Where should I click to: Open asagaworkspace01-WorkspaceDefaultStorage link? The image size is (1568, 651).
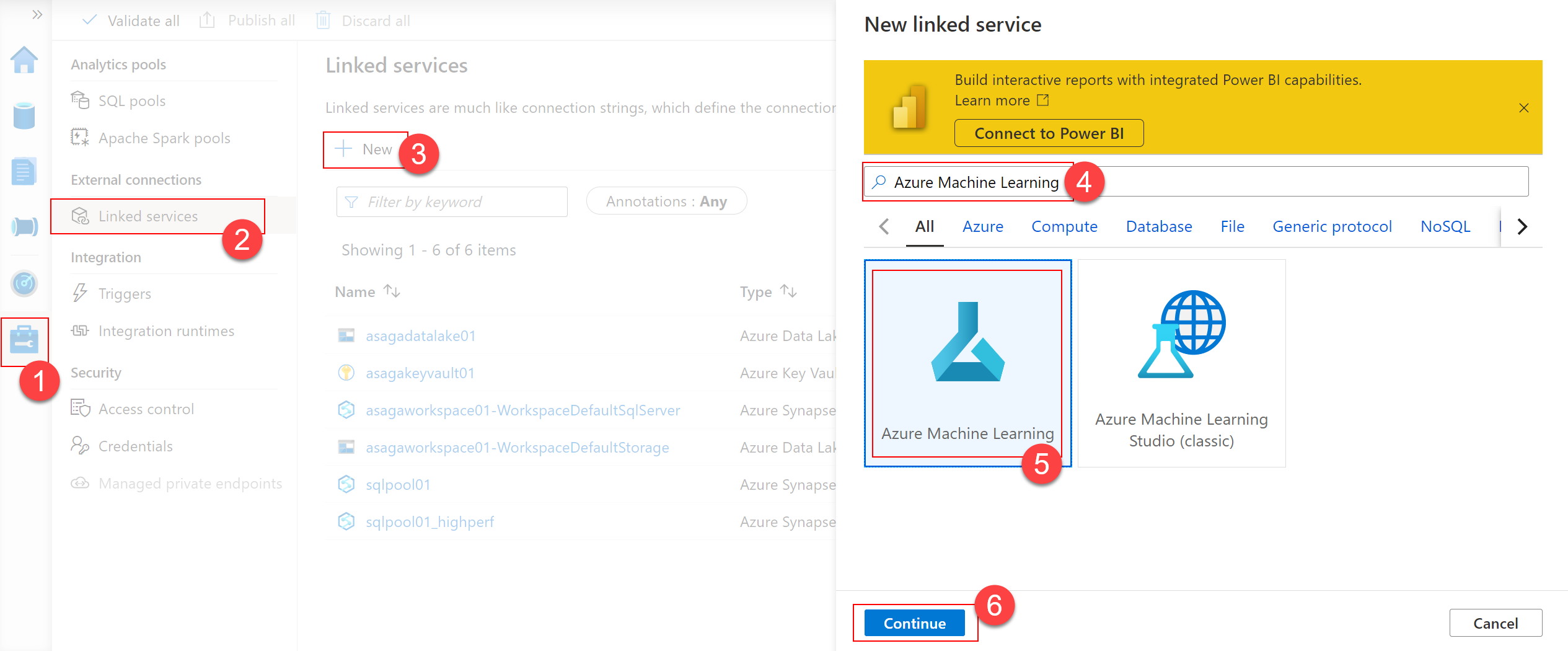pyautogui.click(x=518, y=447)
